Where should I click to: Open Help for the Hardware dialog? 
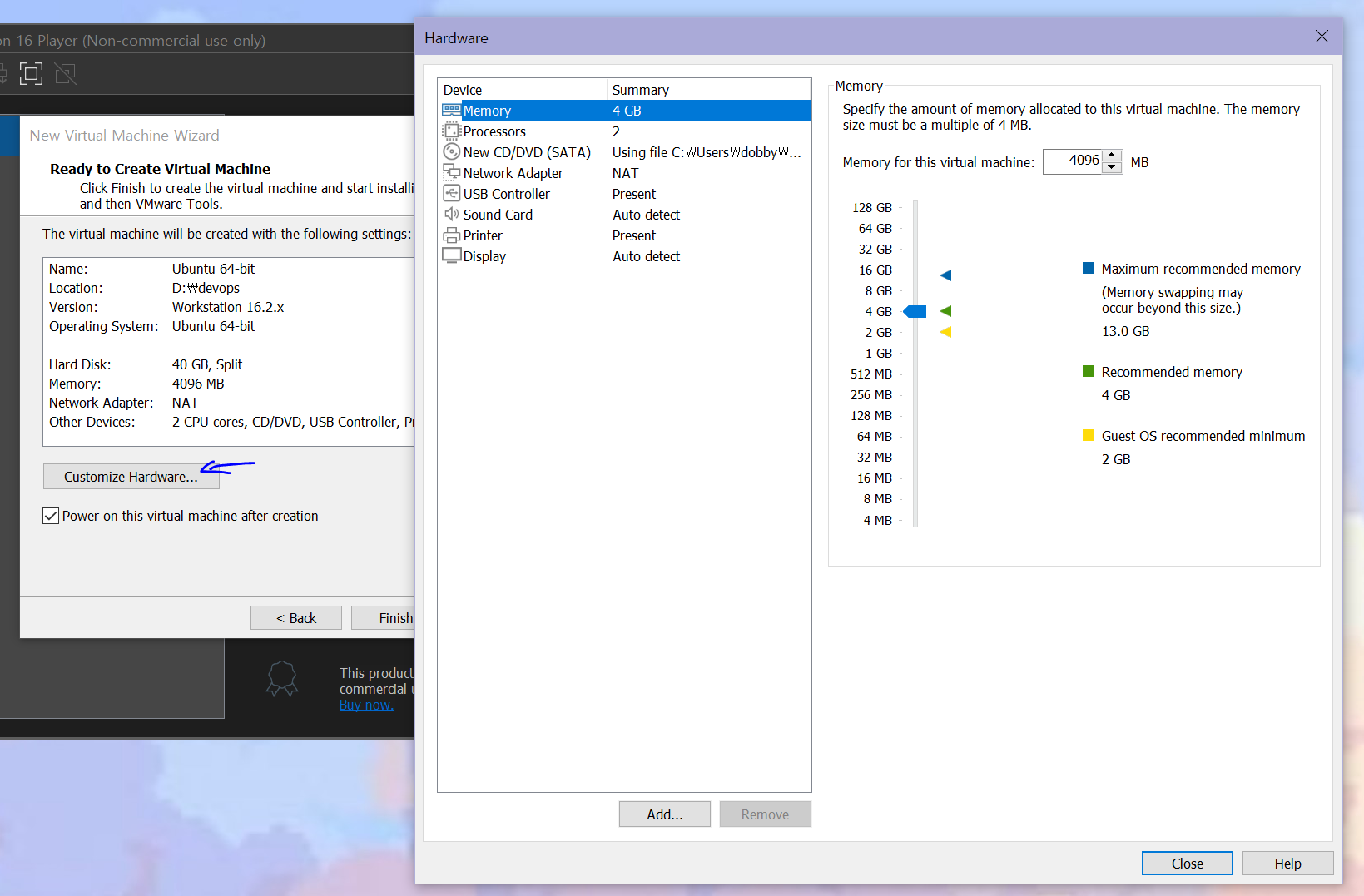(x=1287, y=864)
